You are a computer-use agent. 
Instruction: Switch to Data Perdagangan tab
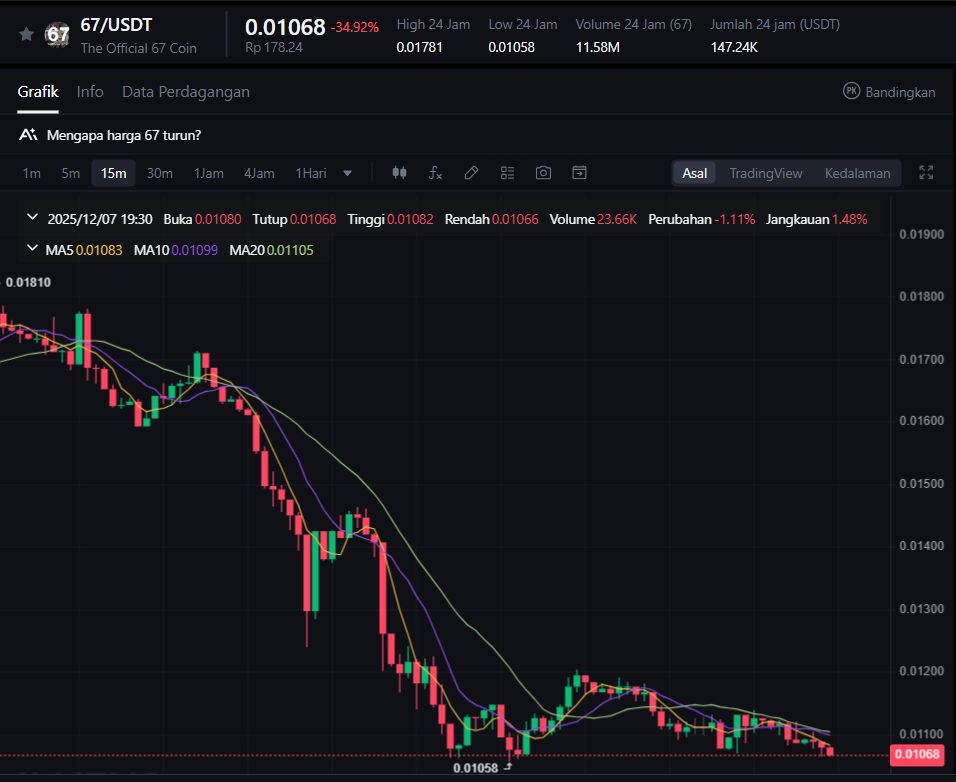tap(186, 92)
